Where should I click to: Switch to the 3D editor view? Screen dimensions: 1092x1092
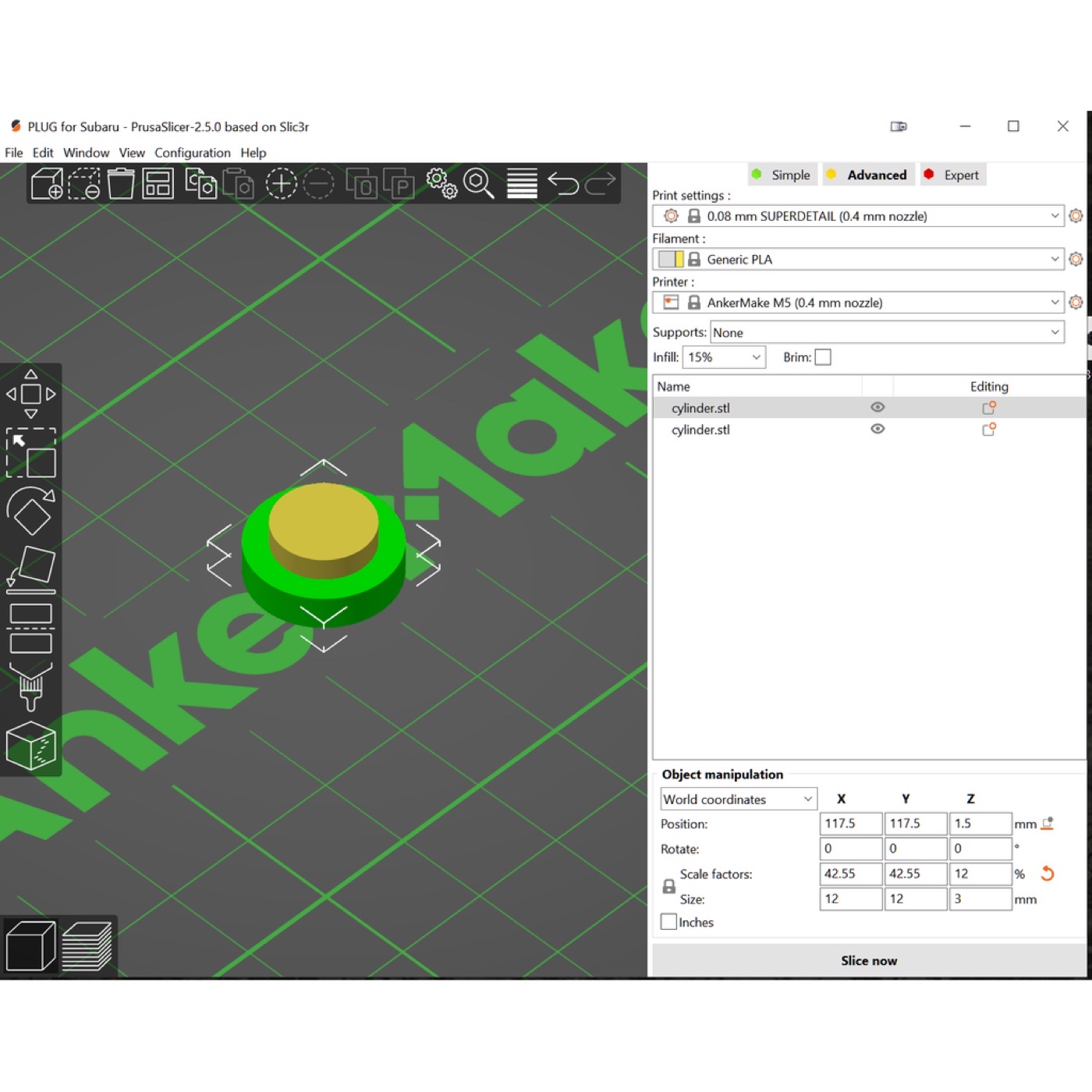point(30,946)
